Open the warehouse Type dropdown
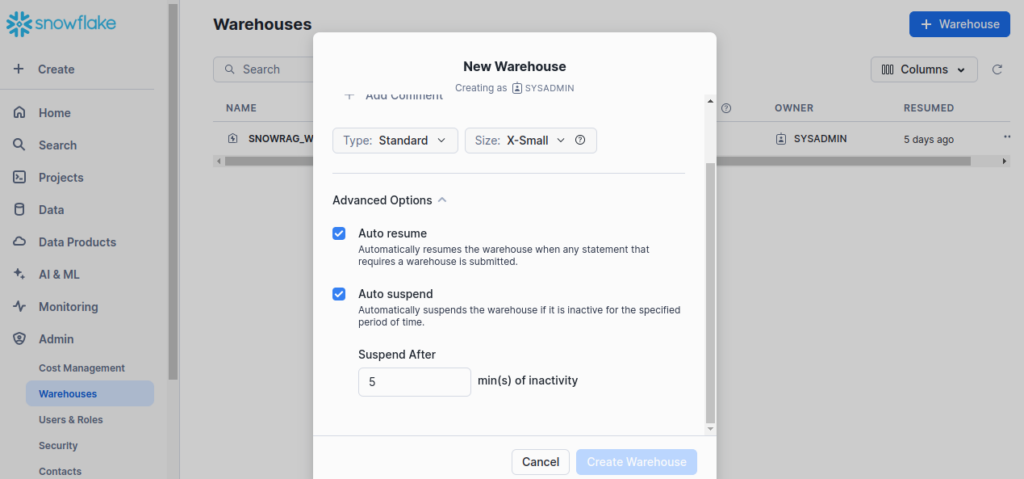 [x=395, y=140]
